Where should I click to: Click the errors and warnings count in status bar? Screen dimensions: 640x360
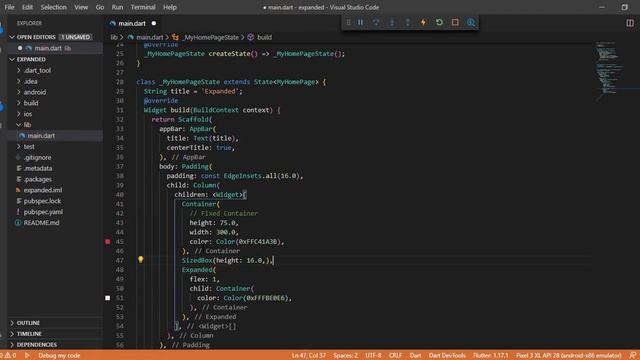click(x=8, y=356)
